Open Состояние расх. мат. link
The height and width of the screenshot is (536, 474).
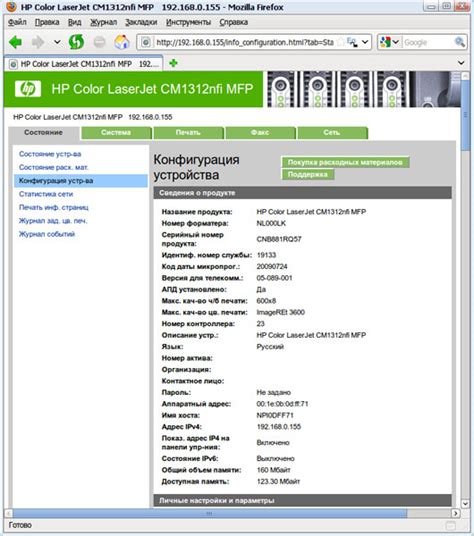coord(54,168)
